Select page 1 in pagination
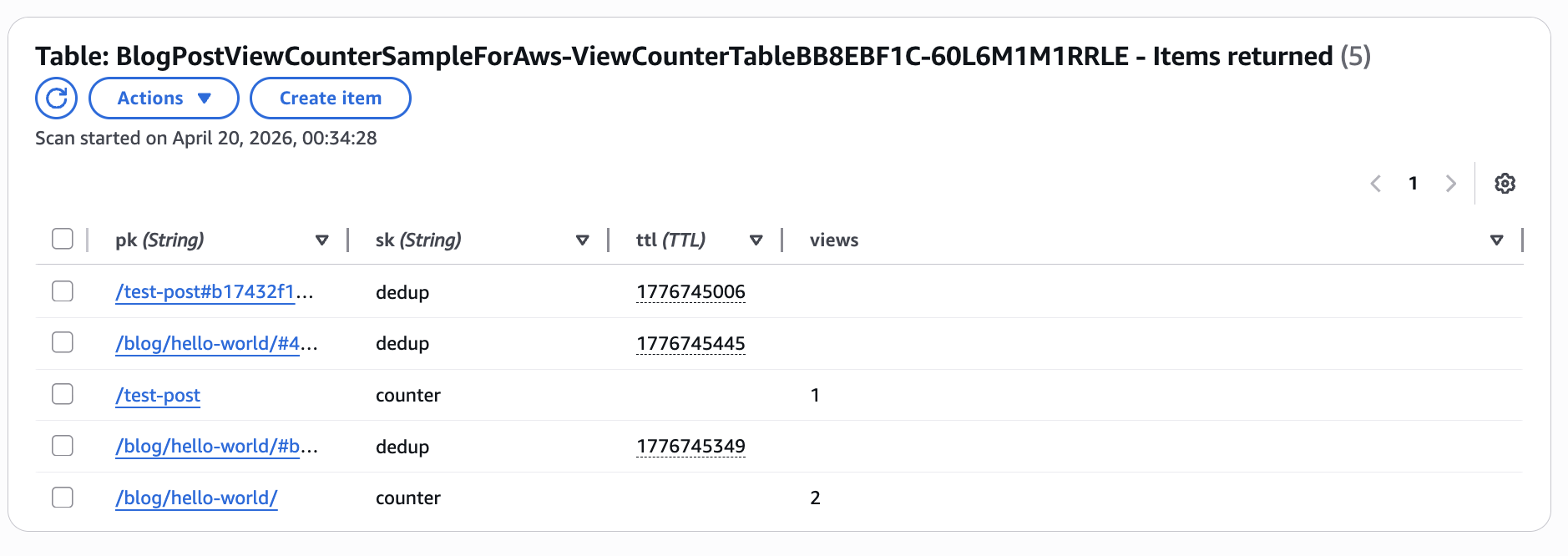The height and width of the screenshot is (556, 1568). point(1414,183)
